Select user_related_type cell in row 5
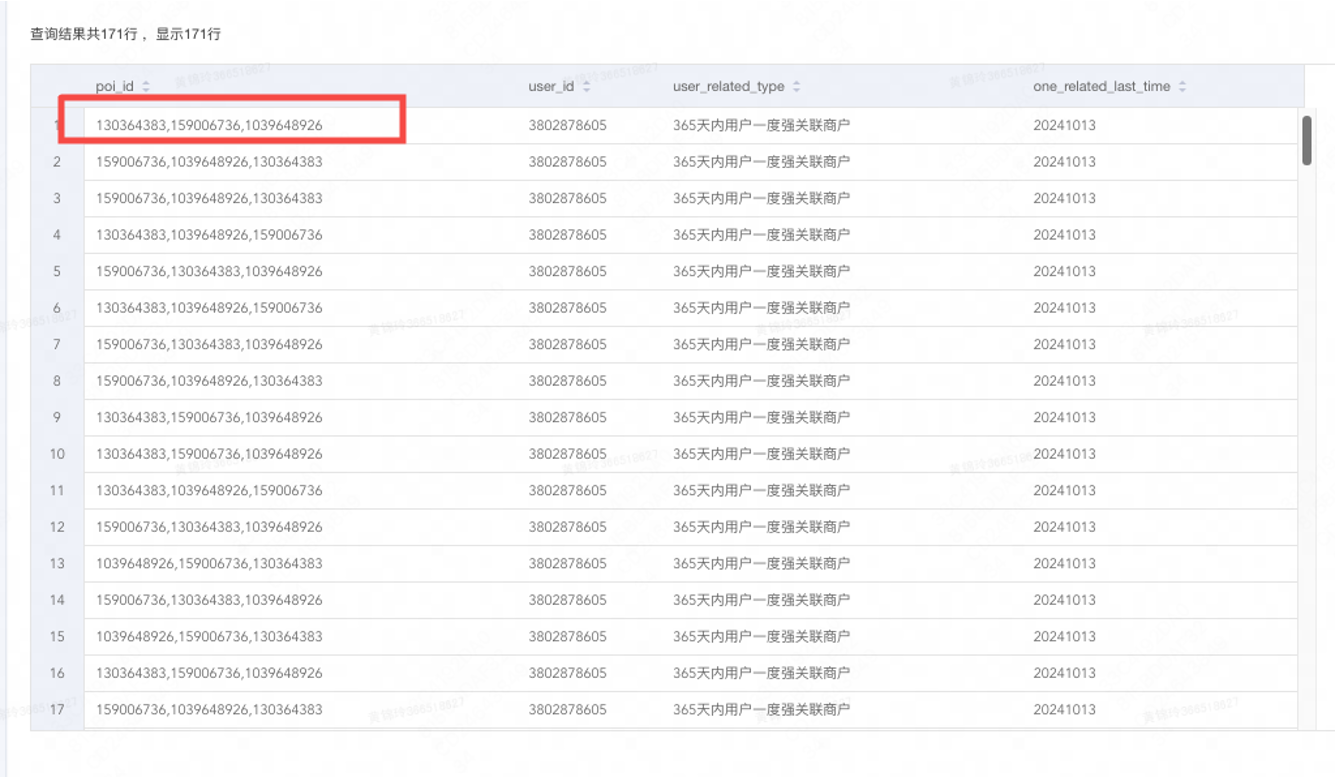Screen dimensions: 1336x778 tap(761, 271)
